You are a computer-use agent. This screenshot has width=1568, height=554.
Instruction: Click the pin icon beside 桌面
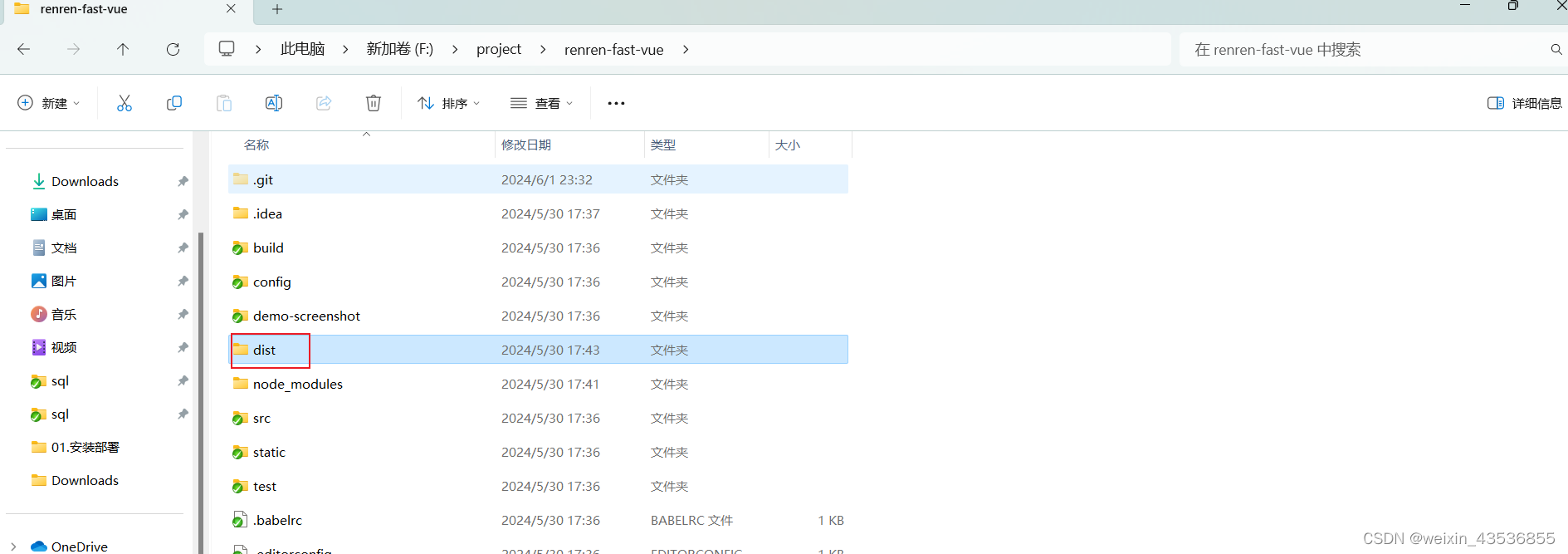(183, 214)
